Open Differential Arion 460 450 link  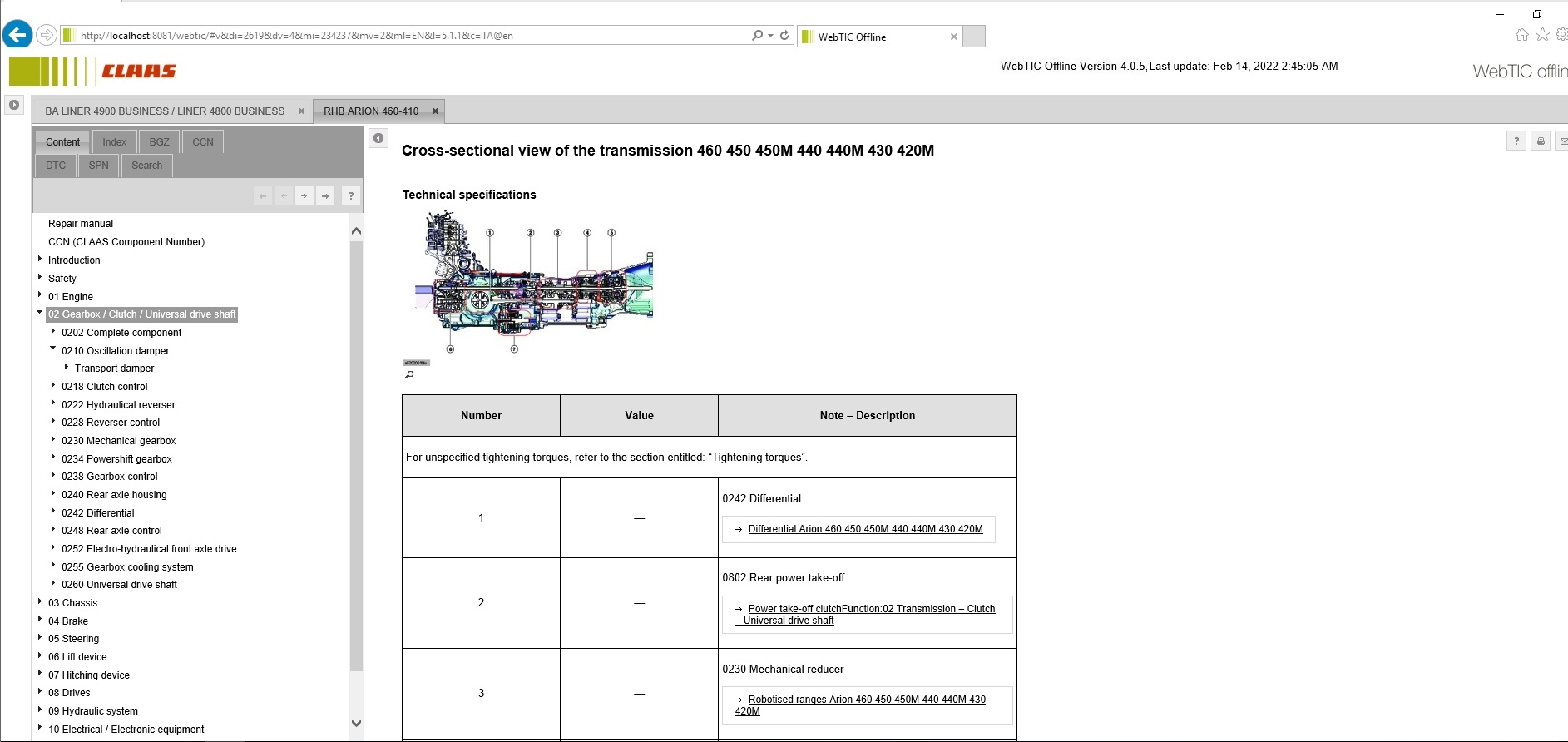(x=865, y=529)
